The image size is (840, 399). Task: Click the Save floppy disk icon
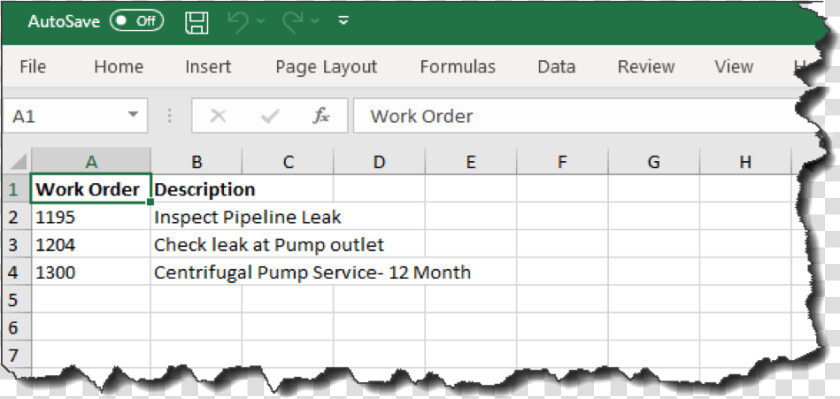[x=197, y=22]
